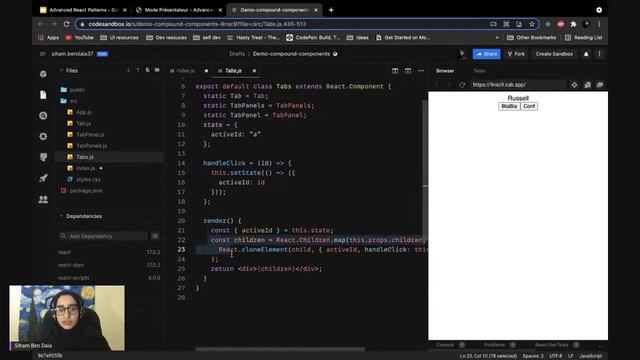The width and height of the screenshot is (640, 360).
Task: Click the BlaBla button in preview
Action: coord(509,106)
